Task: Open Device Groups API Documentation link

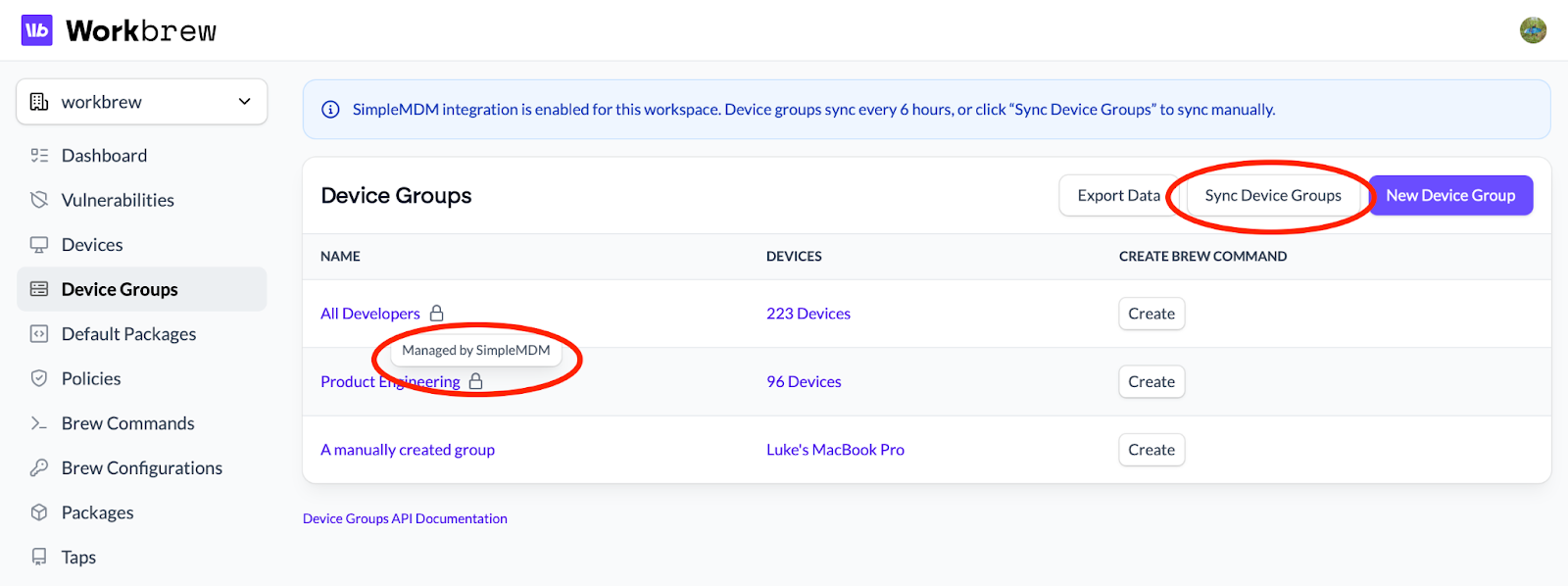Action: click(405, 518)
